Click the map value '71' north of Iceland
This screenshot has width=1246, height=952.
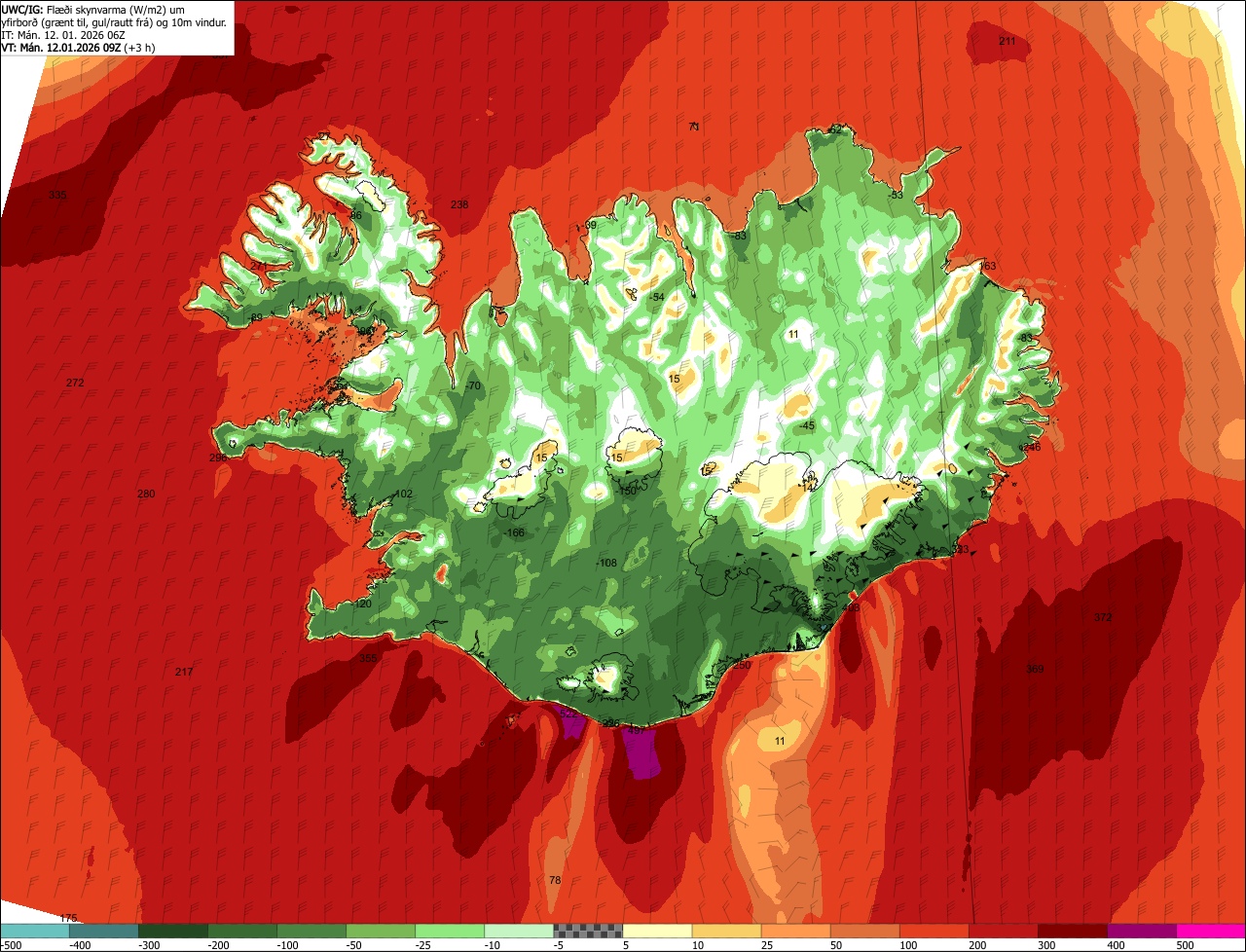pos(694,128)
